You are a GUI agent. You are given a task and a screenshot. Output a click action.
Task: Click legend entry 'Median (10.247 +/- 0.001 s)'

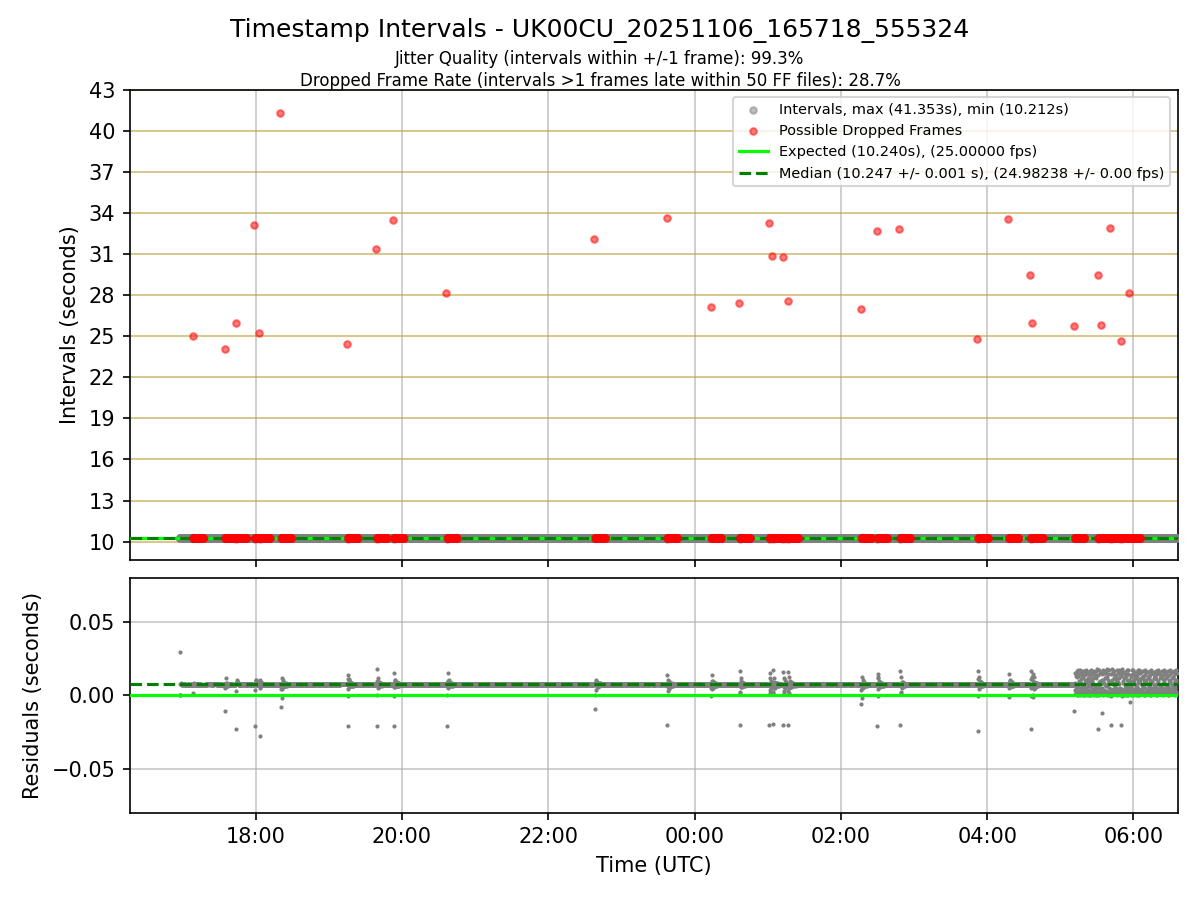[972, 173]
